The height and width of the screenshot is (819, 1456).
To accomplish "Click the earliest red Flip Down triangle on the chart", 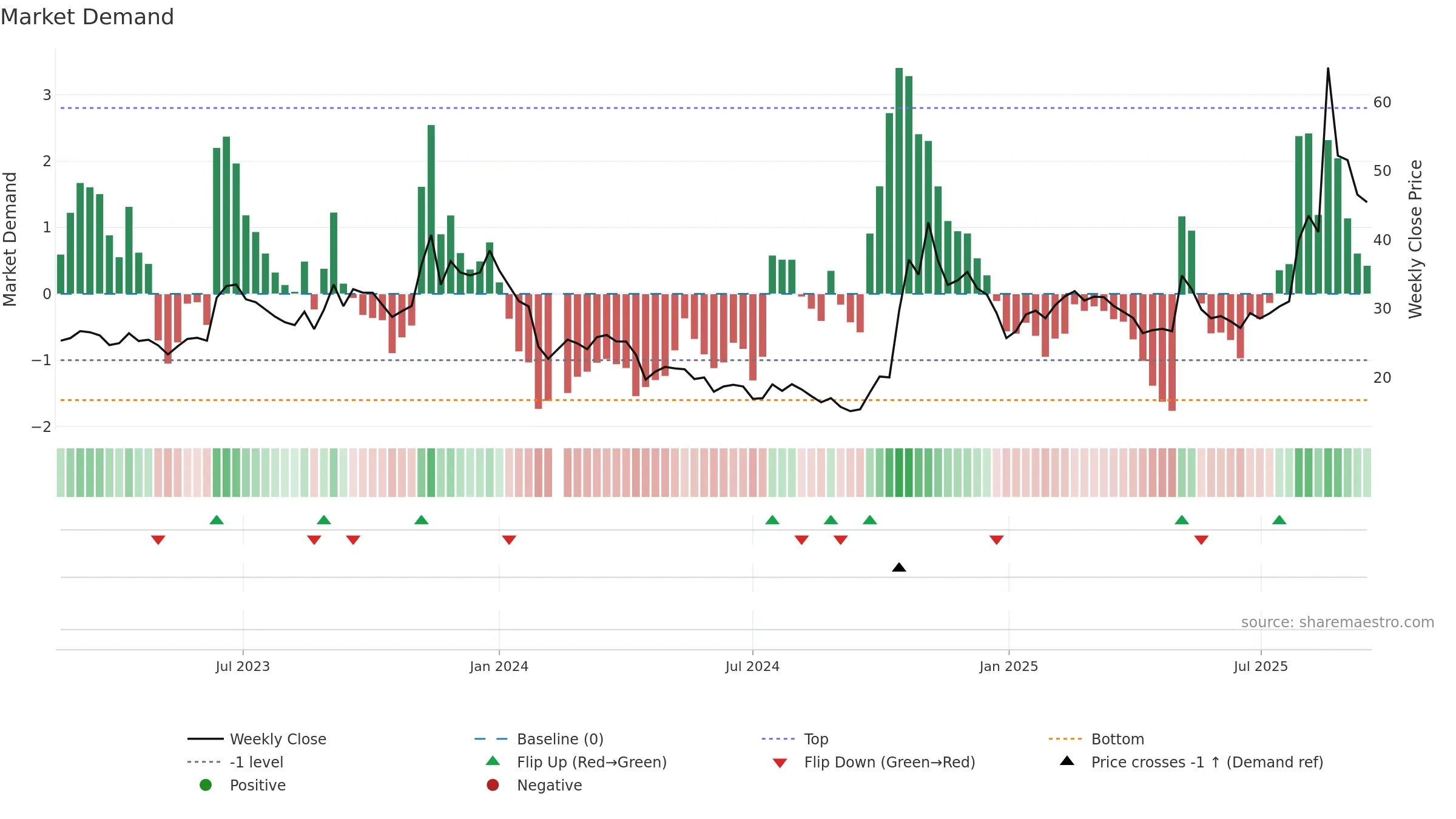I will coord(158,540).
